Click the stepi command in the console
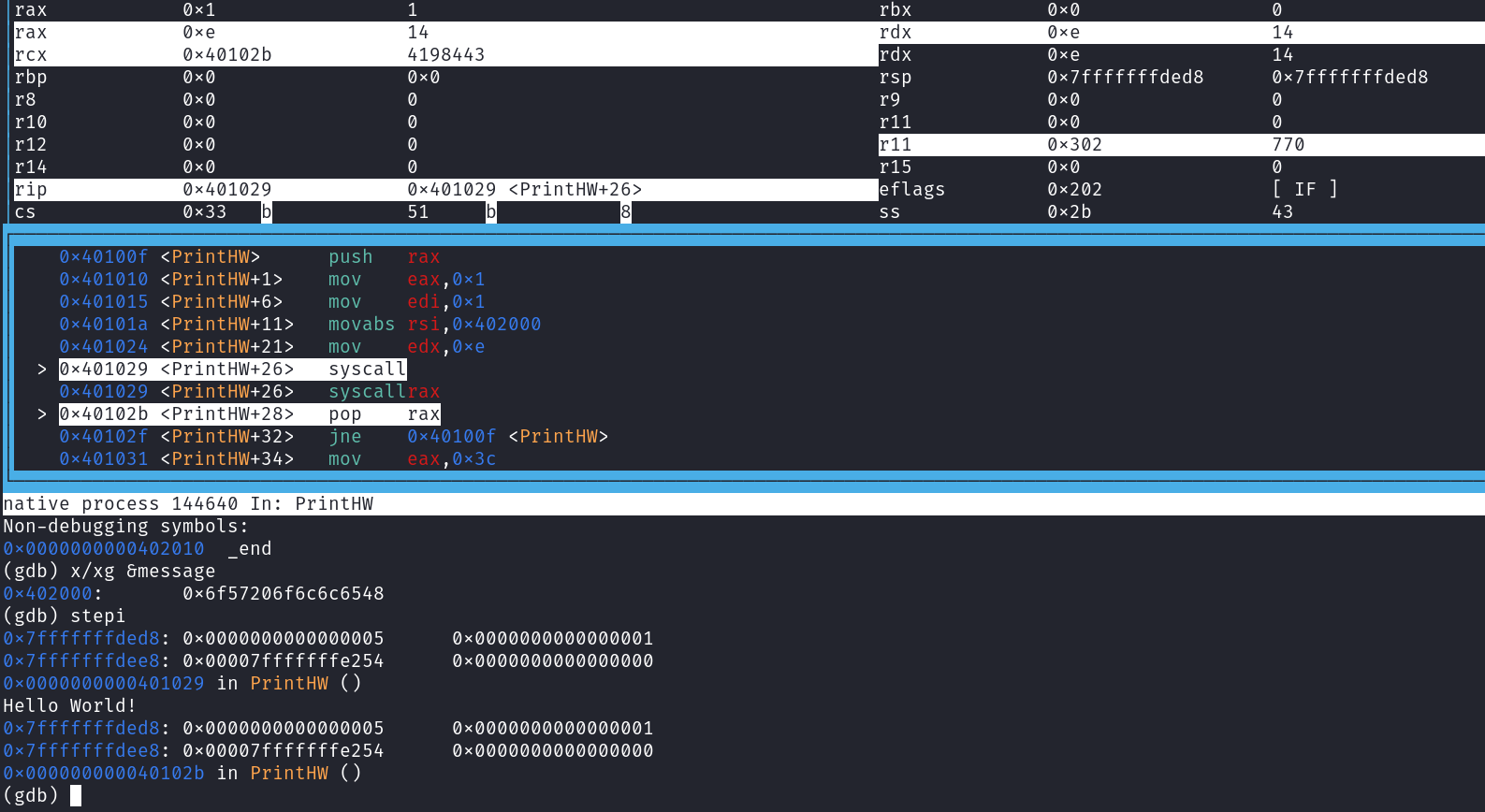Image resolution: width=1485 pixels, height=812 pixels. tap(97, 616)
